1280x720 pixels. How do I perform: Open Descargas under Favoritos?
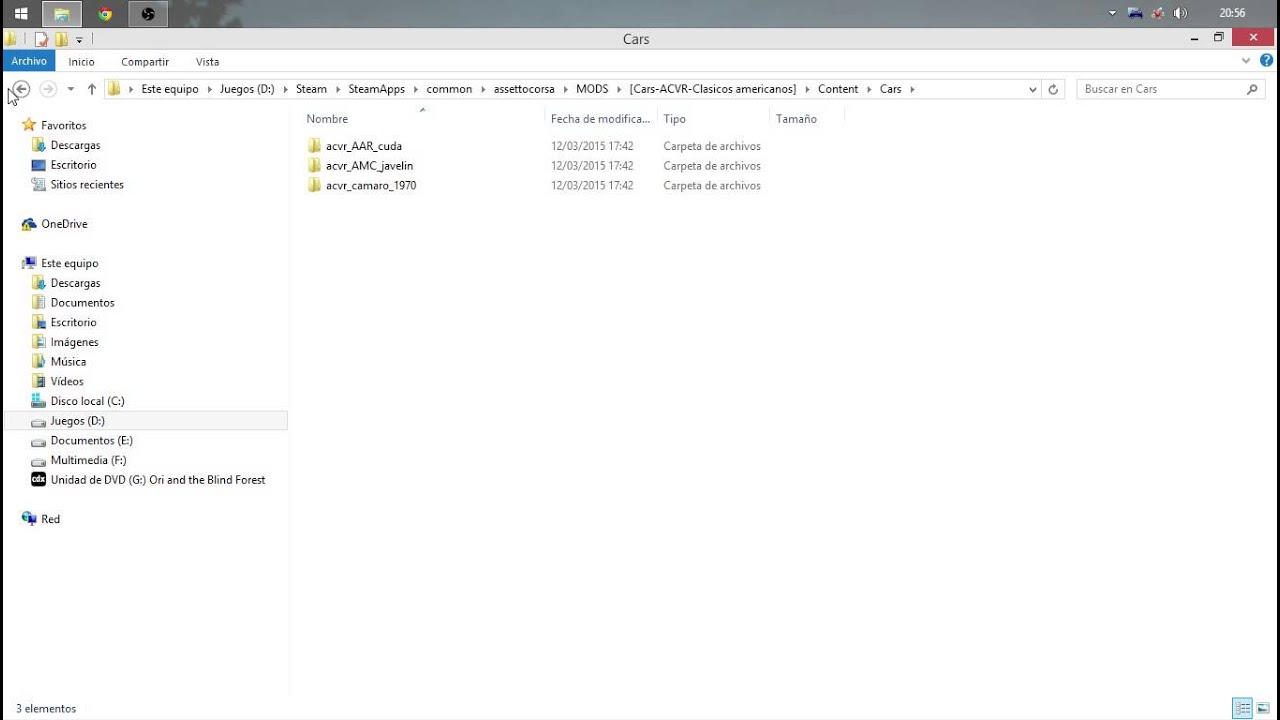pyautogui.click(x=75, y=145)
